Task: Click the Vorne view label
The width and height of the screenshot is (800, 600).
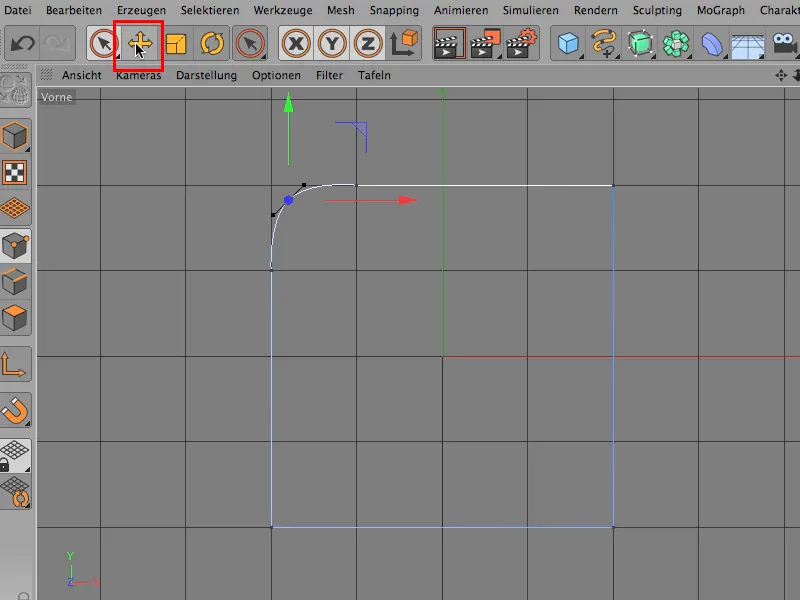Action: tap(57, 97)
